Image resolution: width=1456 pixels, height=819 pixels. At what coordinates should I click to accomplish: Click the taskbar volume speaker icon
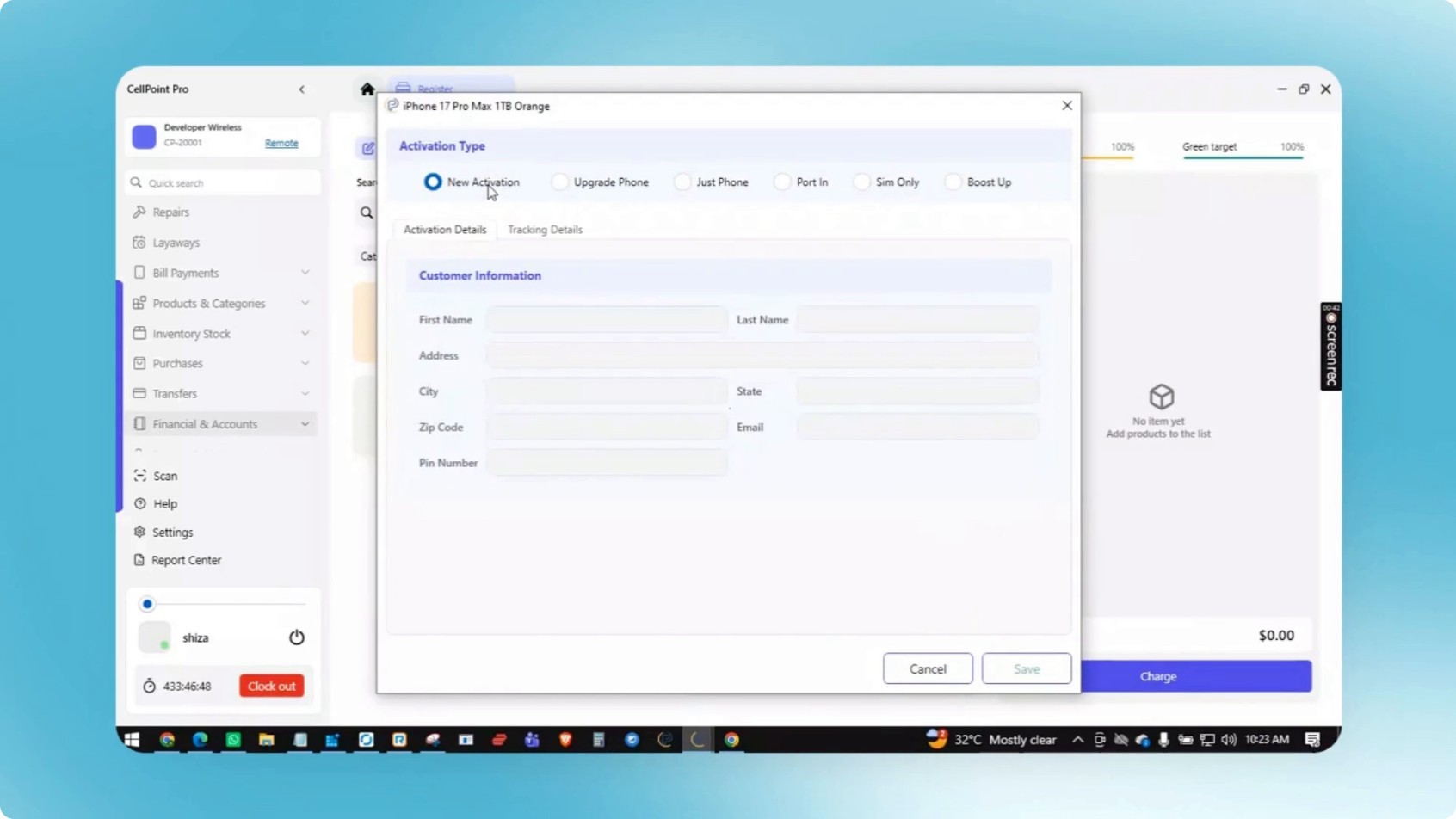[x=1229, y=740]
